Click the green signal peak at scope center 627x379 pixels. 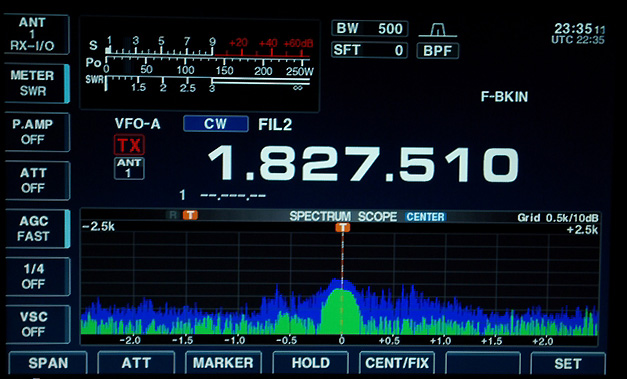pyautogui.click(x=342, y=311)
